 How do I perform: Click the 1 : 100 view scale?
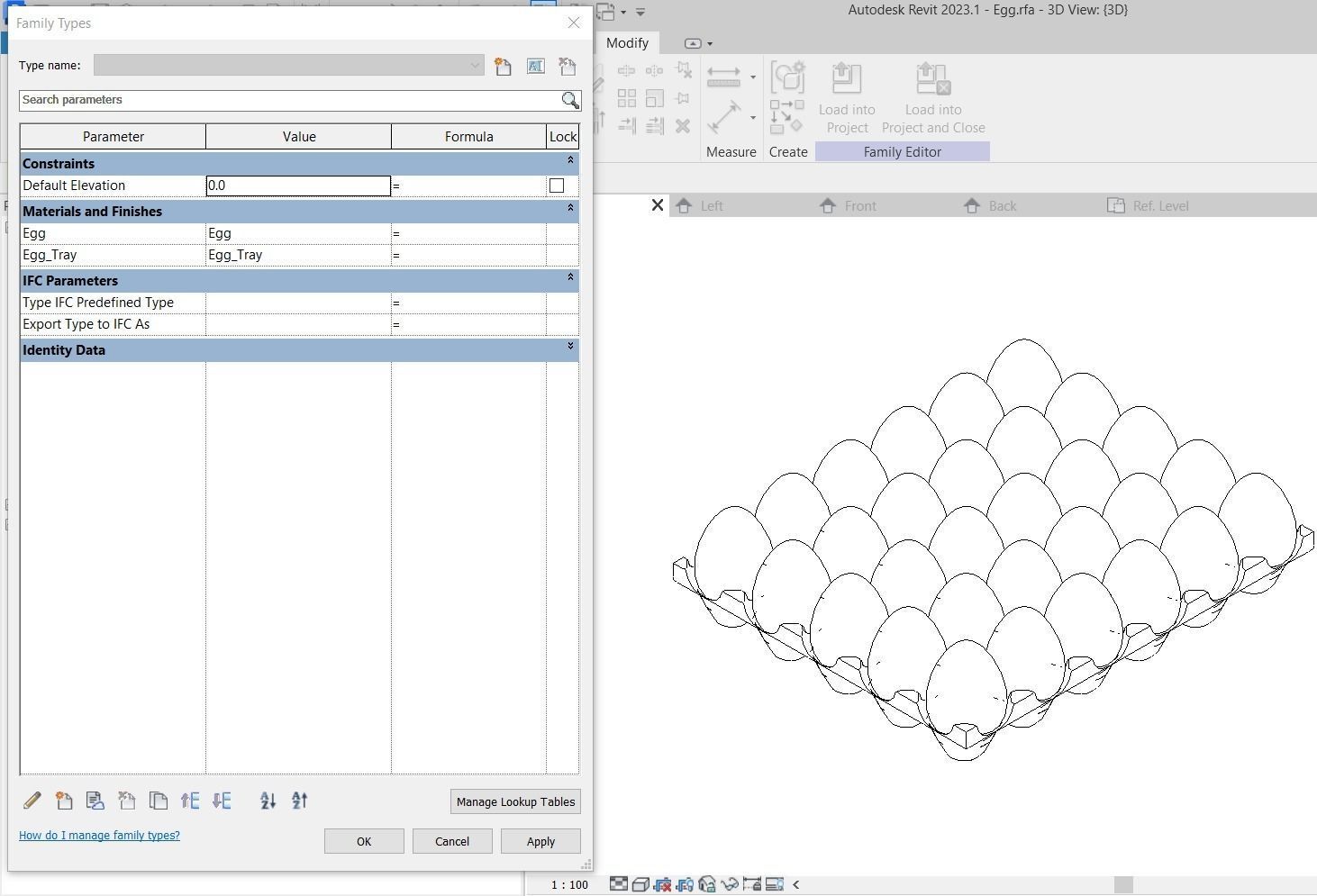(569, 885)
